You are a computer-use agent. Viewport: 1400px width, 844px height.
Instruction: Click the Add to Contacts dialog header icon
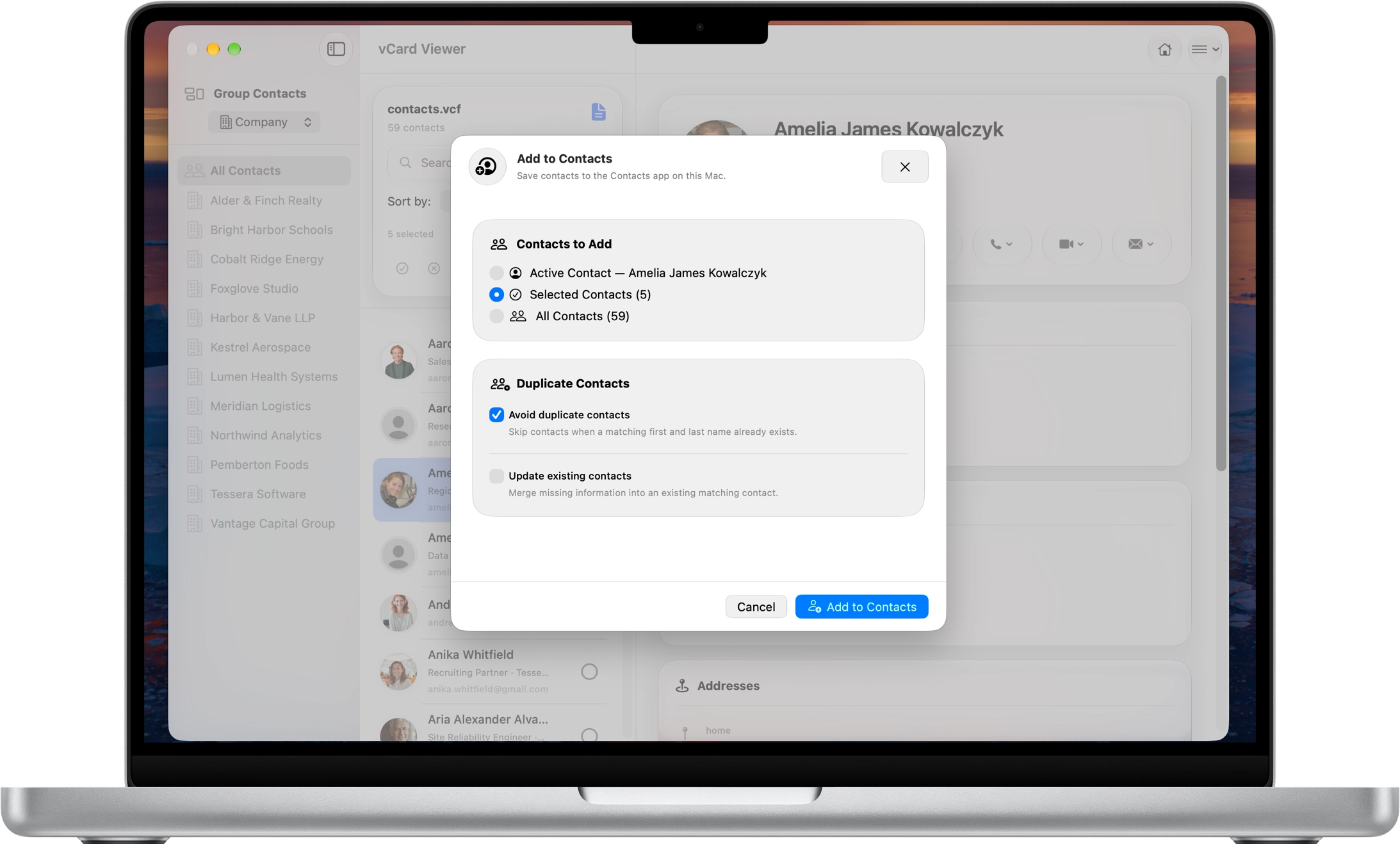click(x=487, y=166)
